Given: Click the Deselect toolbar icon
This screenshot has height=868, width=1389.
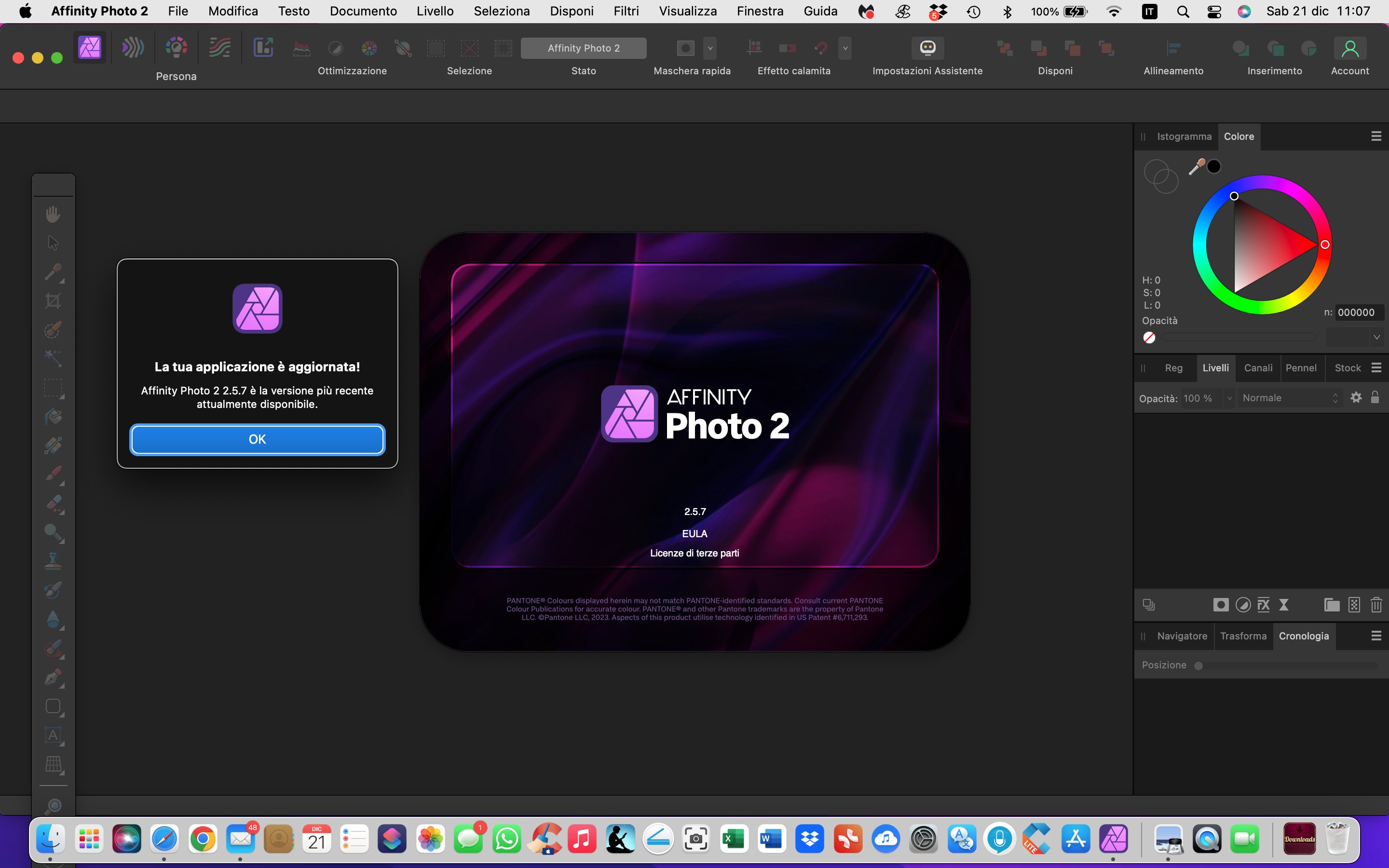Looking at the screenshot, I should (469, 48).
